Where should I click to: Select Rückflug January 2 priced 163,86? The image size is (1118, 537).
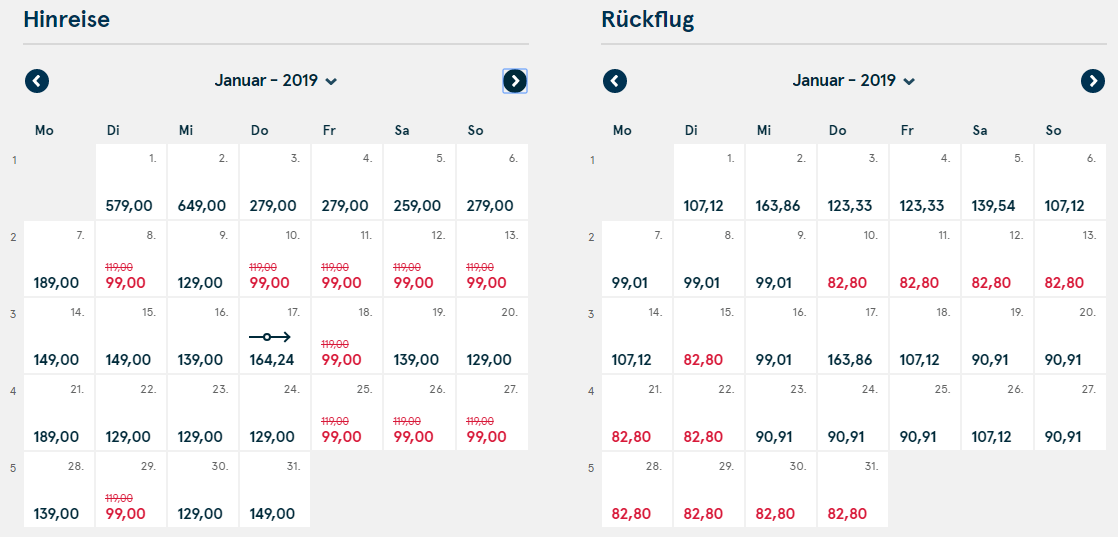coord(781,181)
